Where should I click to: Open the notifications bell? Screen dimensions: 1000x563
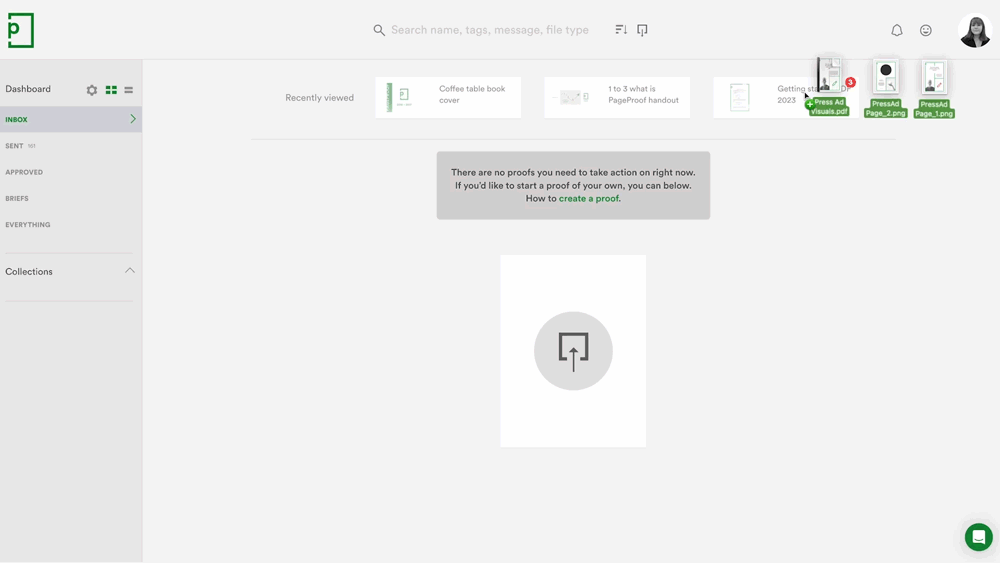pyautogui.click(x=897, y=30)
